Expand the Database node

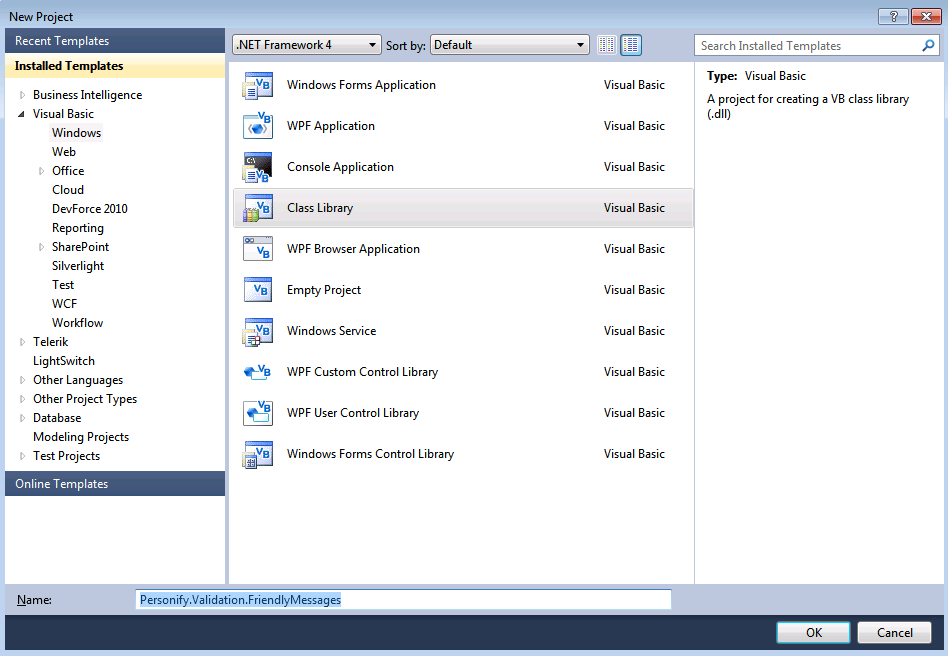(22, 418)
